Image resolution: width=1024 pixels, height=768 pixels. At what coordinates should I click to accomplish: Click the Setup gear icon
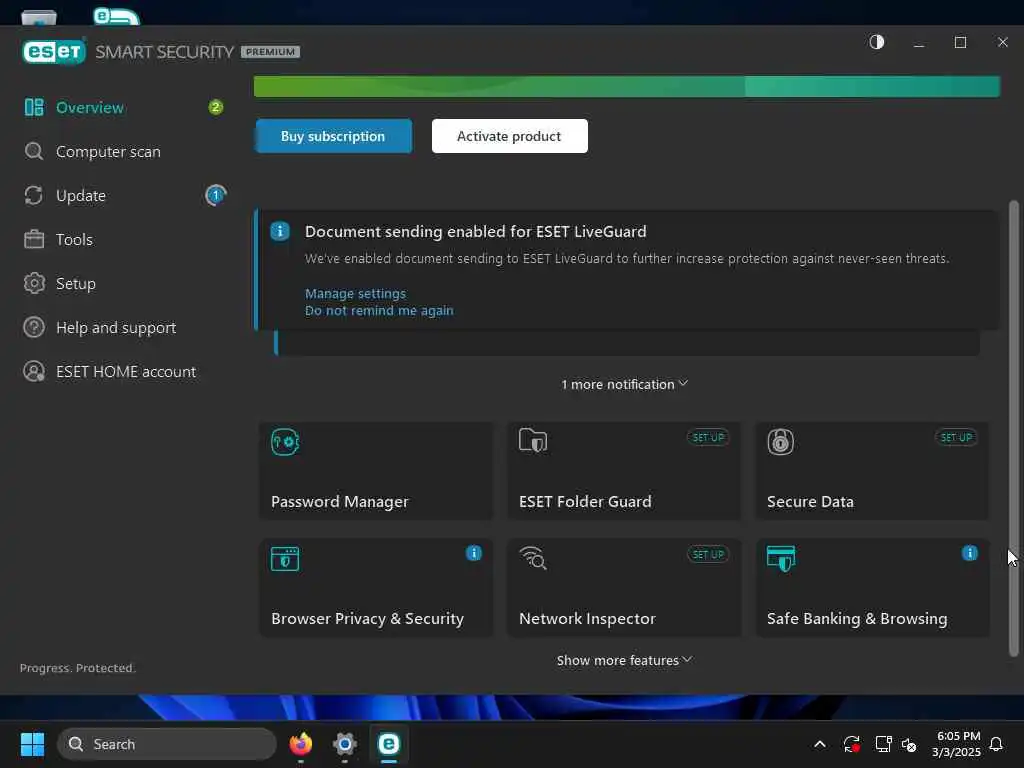point(34,283)
